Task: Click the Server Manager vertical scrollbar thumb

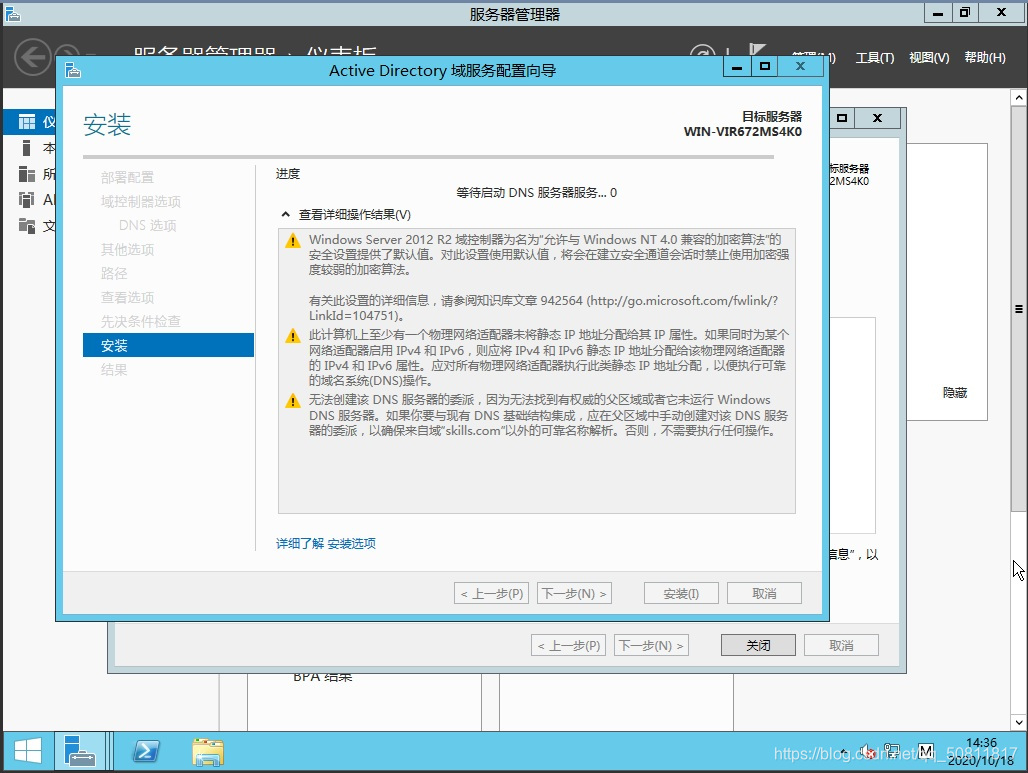Action: 1018,309
